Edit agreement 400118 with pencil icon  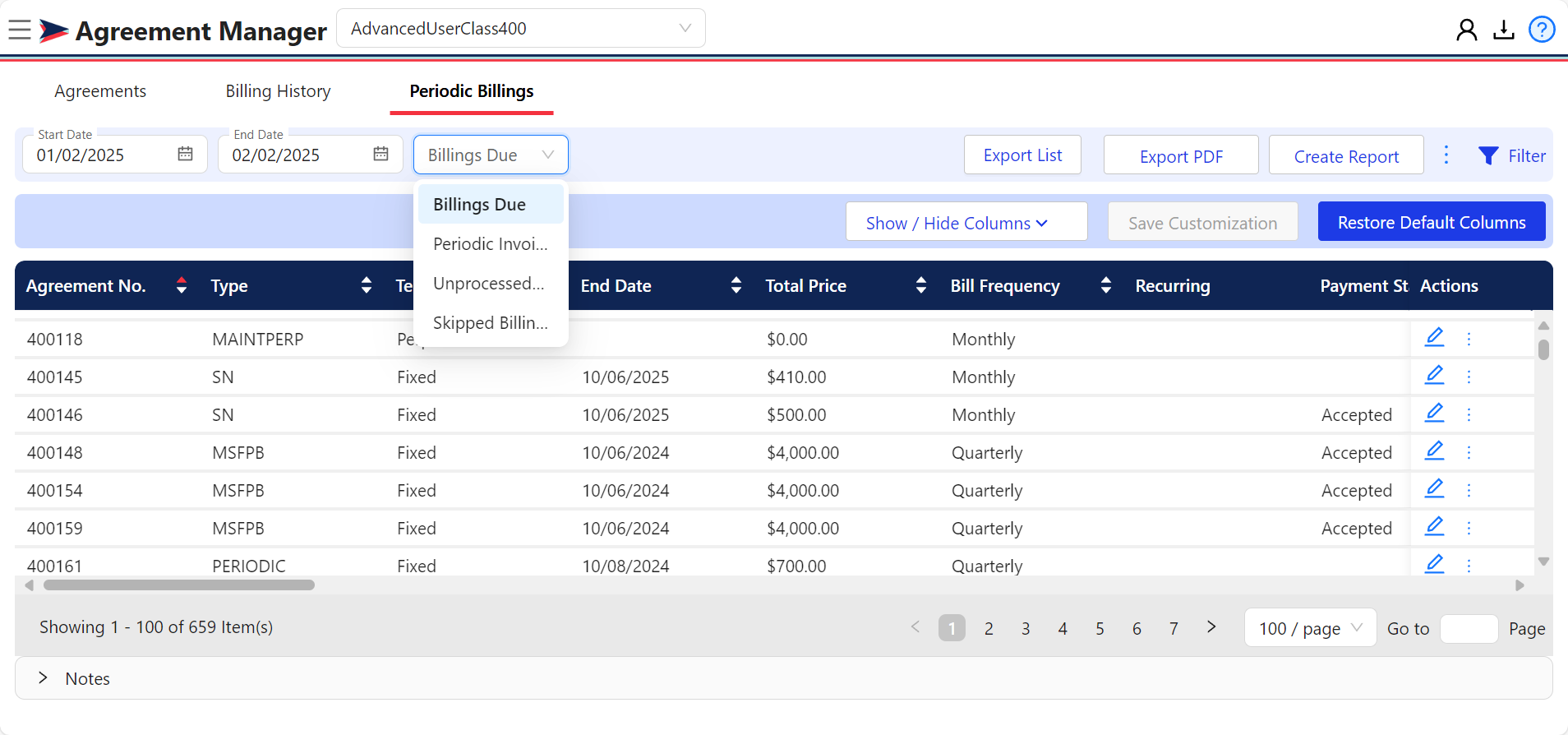(x=1435, y=337)
